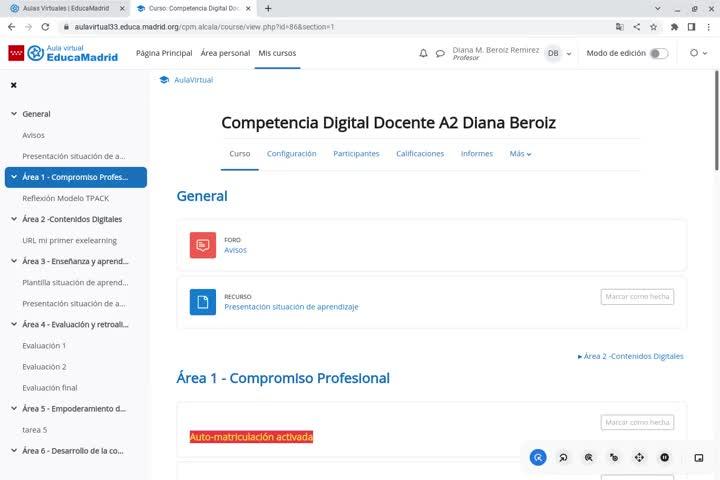Collapse Área 5 - Empoderamiento chevron
This screenshot has width=720, height=480.
[x=14, y=408]
